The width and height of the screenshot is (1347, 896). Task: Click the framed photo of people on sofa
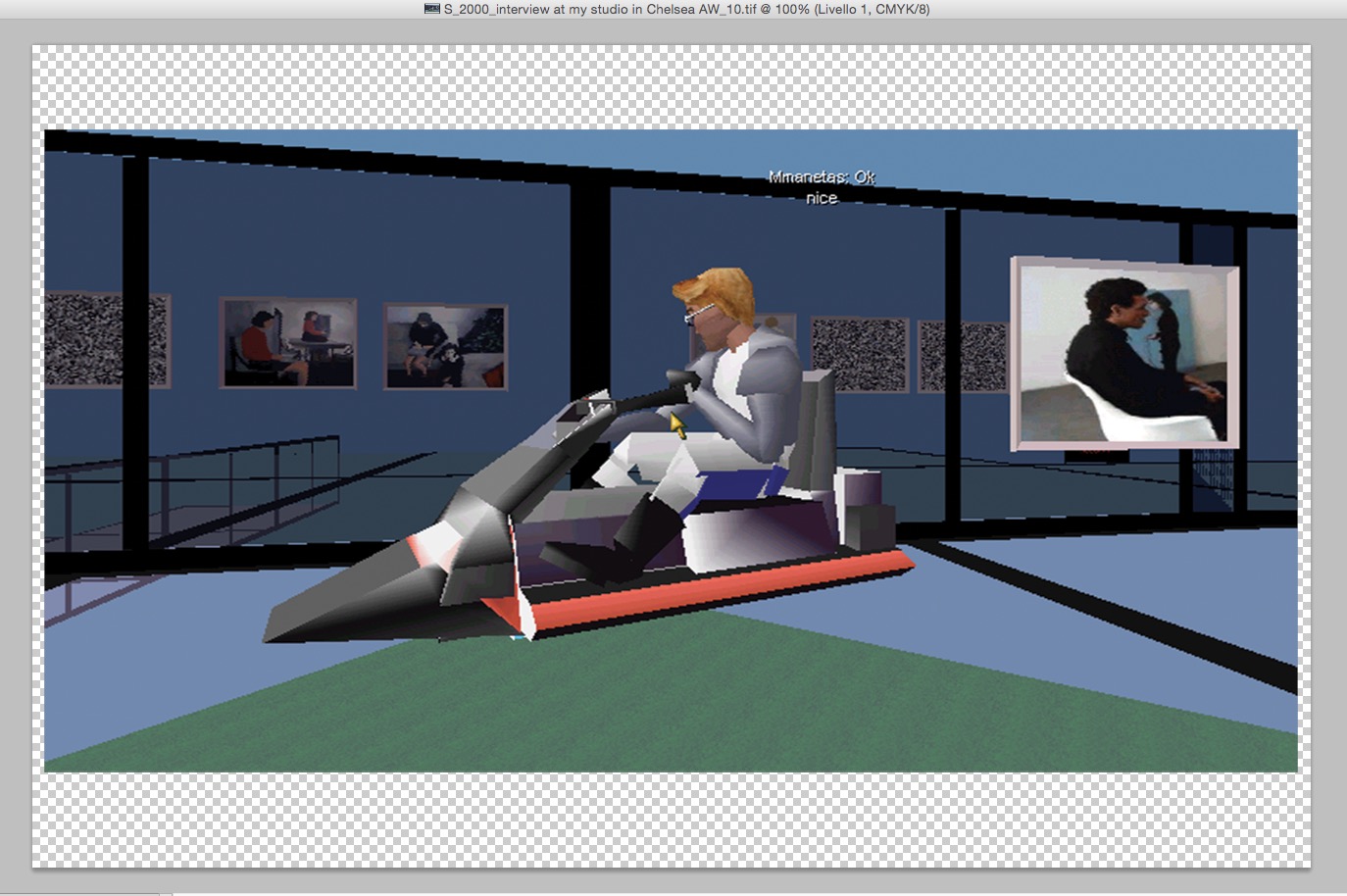(445, 346)
